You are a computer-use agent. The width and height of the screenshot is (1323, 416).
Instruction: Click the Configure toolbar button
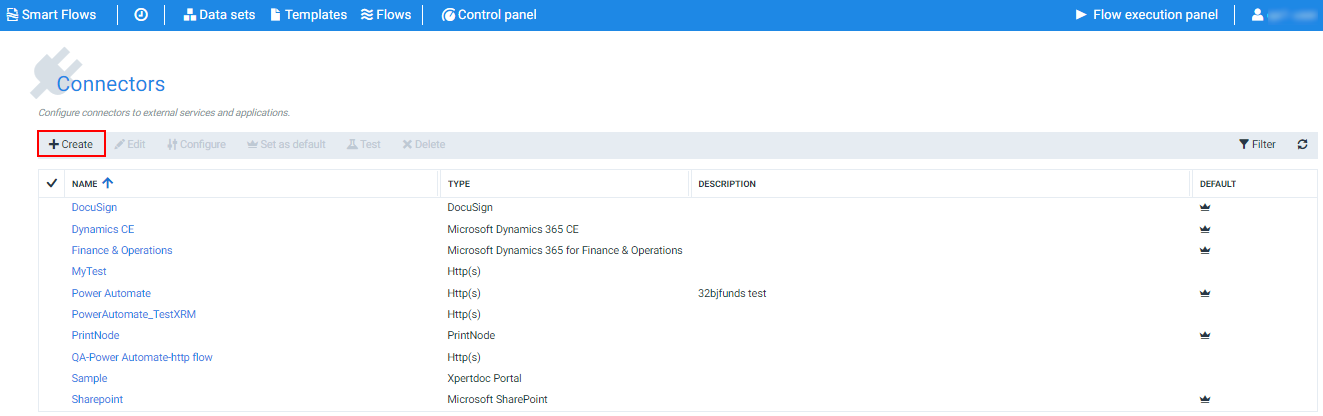196,144
